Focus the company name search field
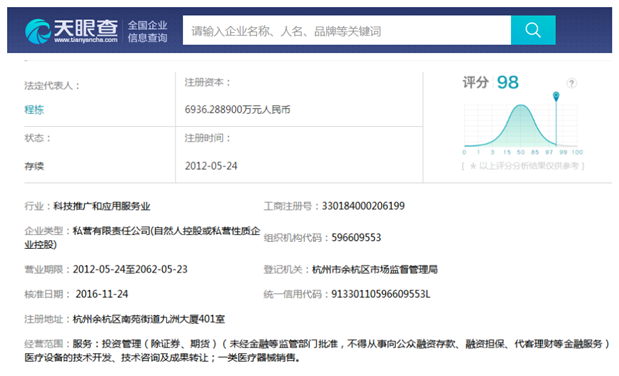 (x=347, y=30)
